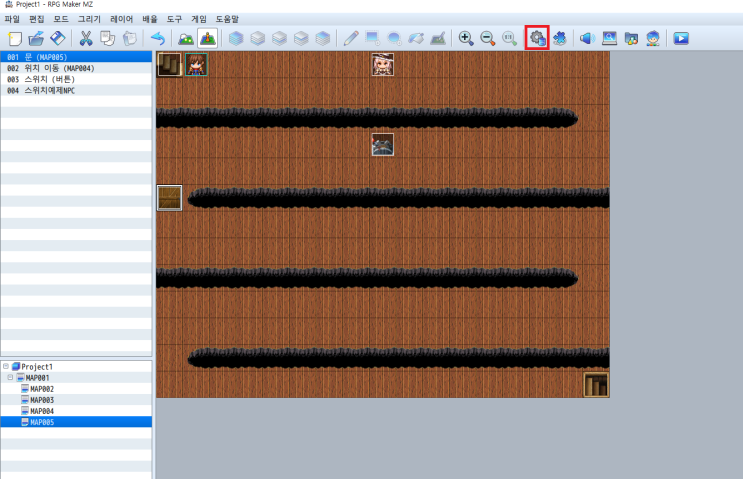Open the 도움말 menu

(x=227, y=19)
